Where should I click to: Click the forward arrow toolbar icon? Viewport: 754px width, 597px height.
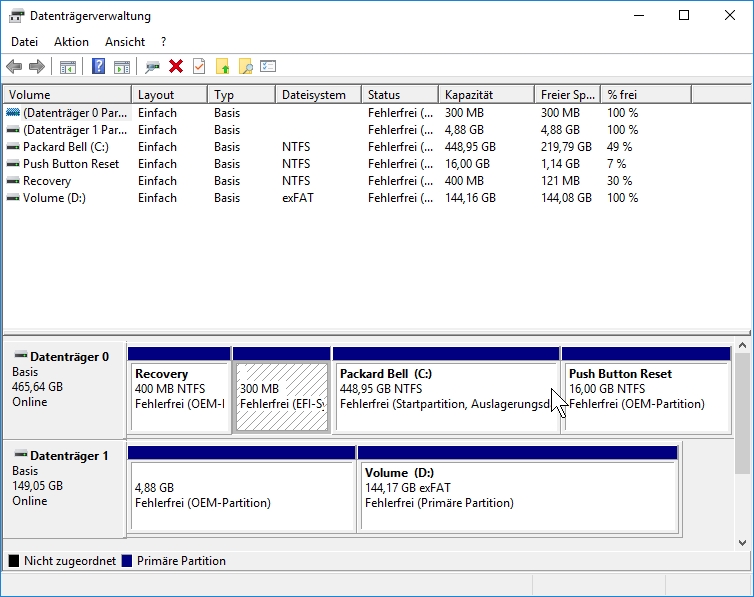37,66
